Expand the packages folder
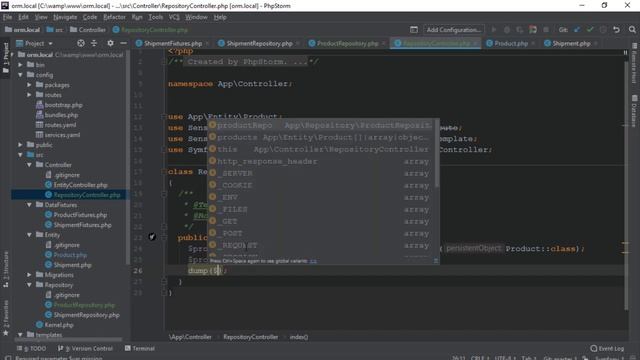The height and width of the screenshot is (360, 640). coord(29,85)
